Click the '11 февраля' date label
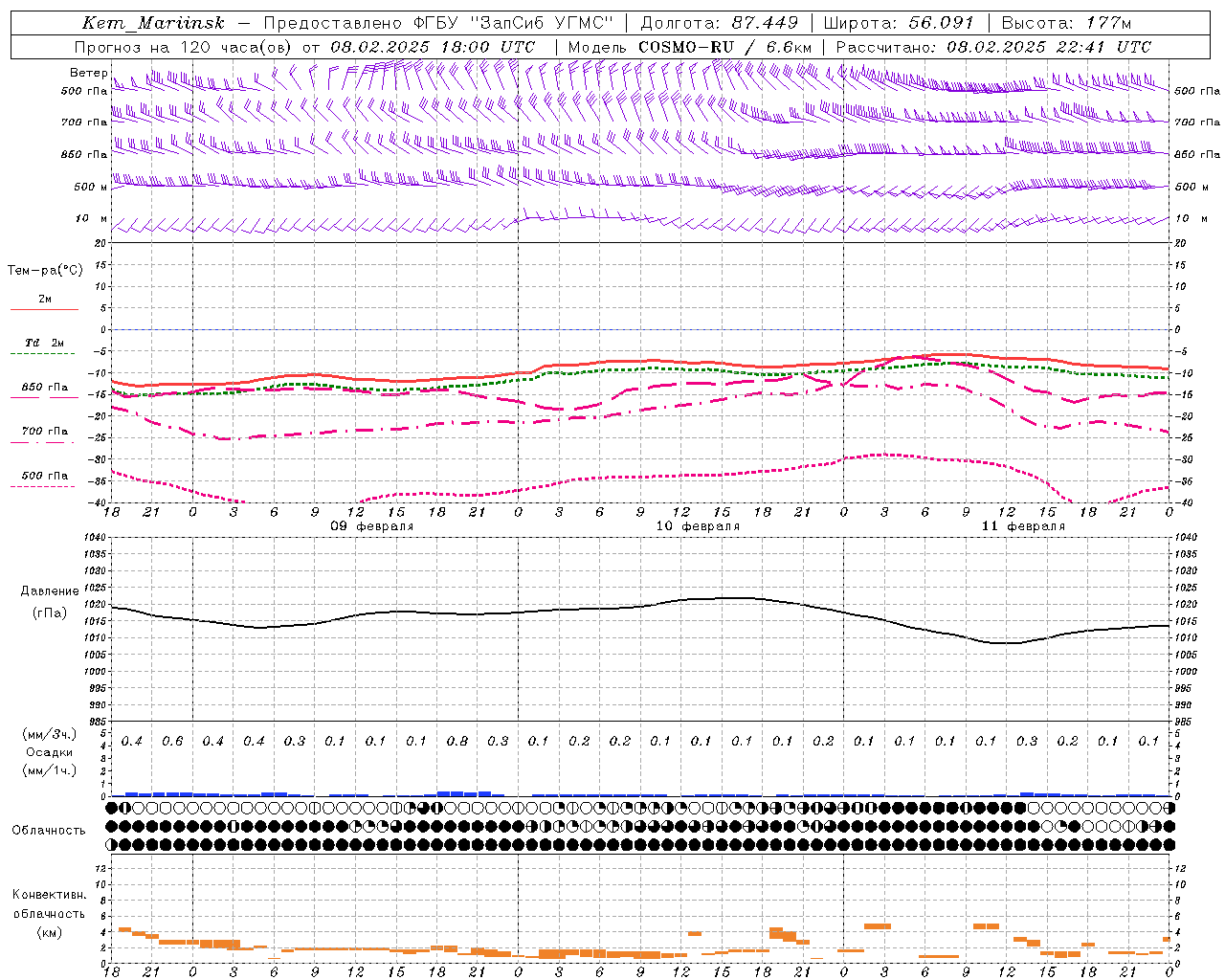The image size is (1225, 980). [1023, 526]
